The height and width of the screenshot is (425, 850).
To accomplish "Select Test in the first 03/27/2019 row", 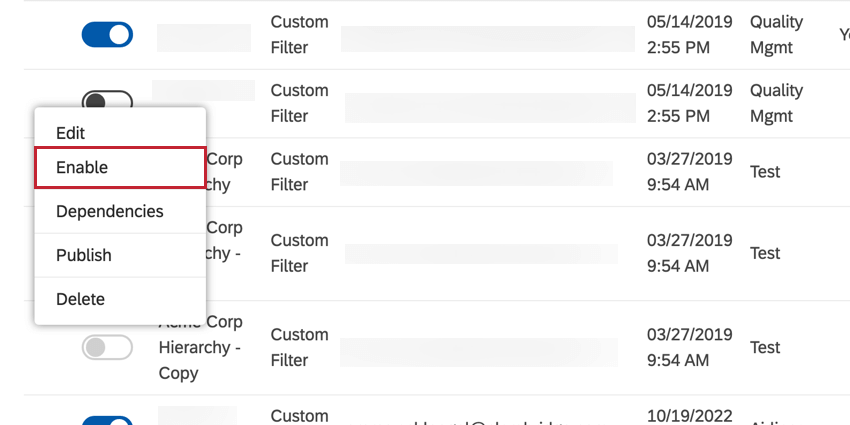I will pos(765,172).
